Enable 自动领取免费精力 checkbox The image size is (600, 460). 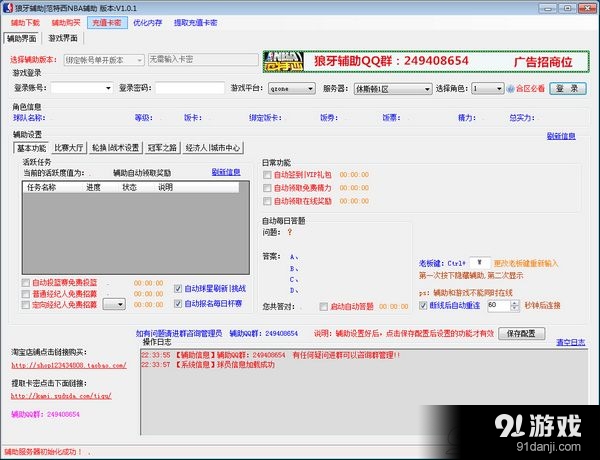click(267, 188)
